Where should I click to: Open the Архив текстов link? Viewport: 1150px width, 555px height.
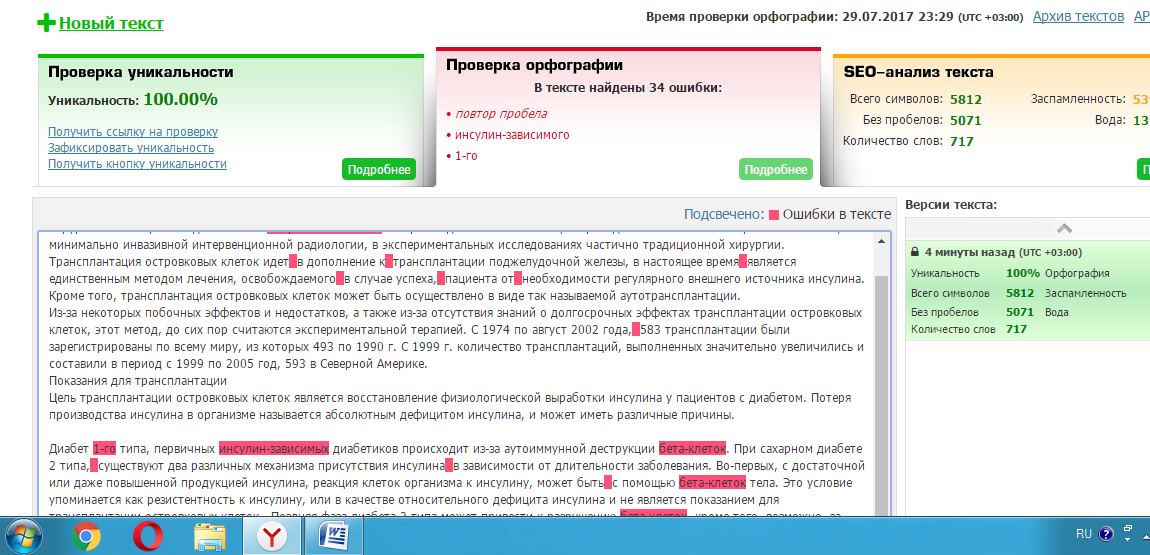tap(1078, 16)
